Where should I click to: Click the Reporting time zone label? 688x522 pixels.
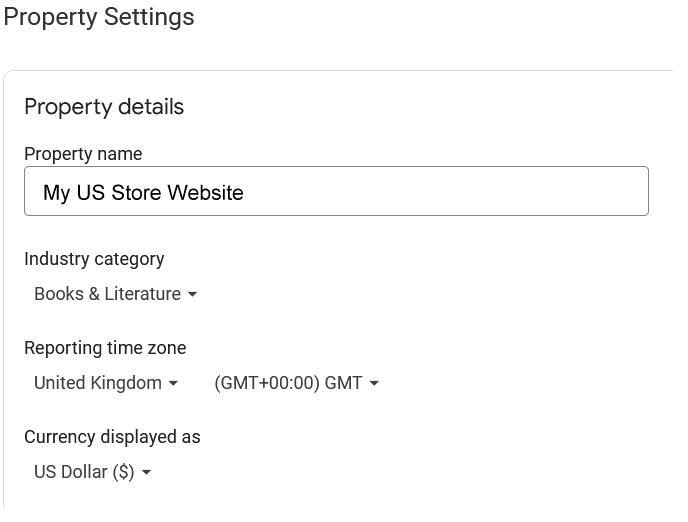click(x=105, y=348)
